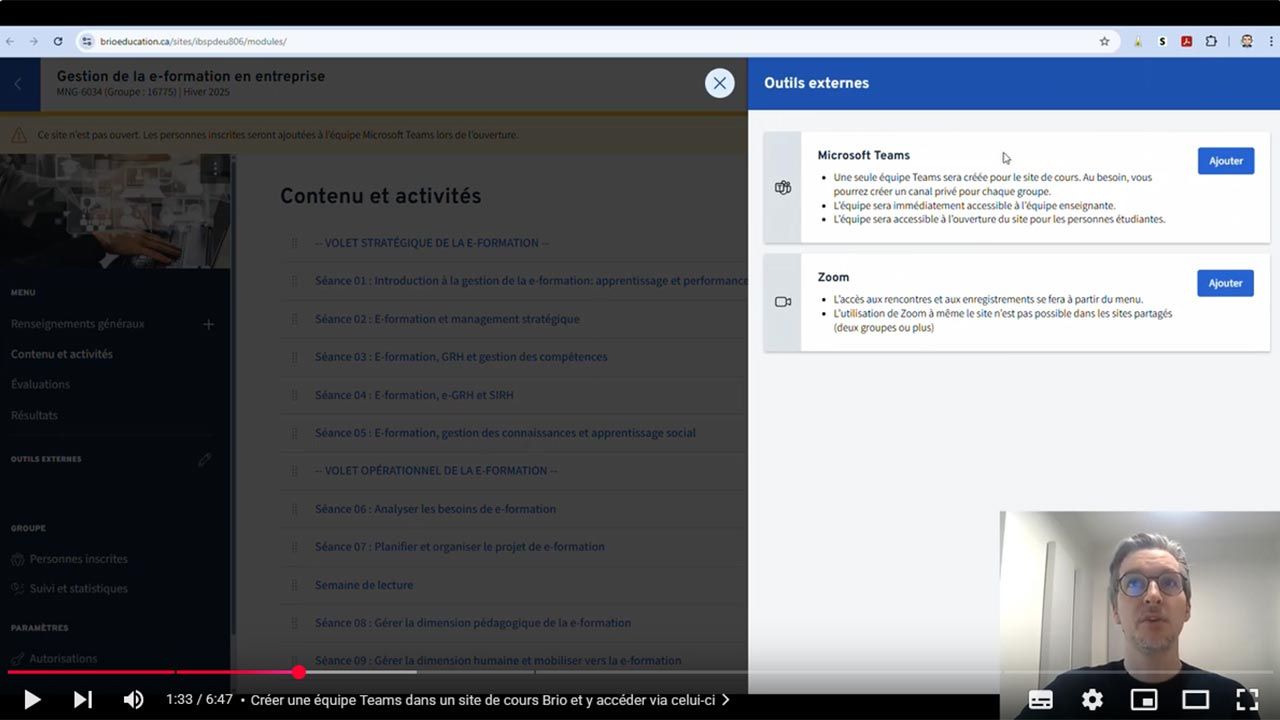This screenshot has height=720, width=1280.
Task: Grab drag handle for Séance 06
Action: [294, 509]
